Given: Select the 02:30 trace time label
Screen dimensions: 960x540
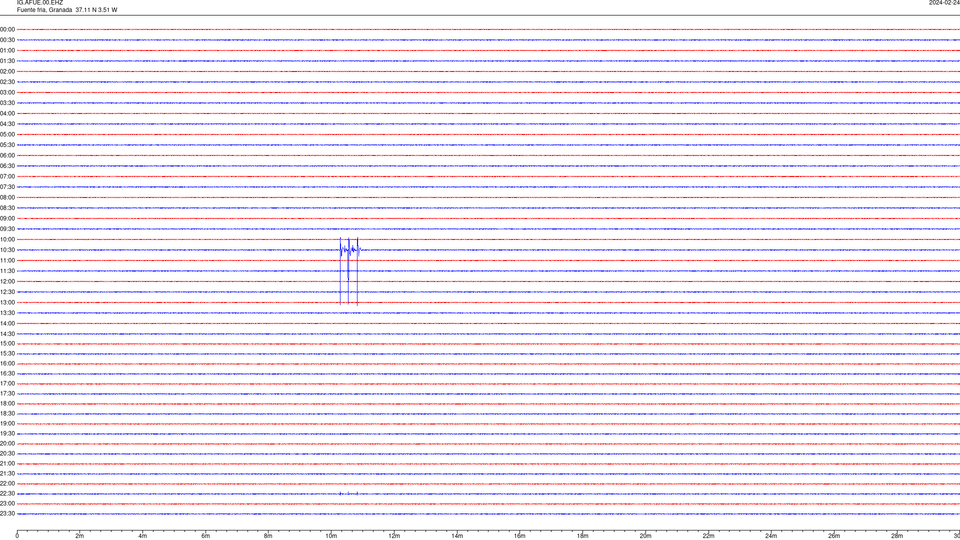Looking at the screenshot, I should pos(7,81).
